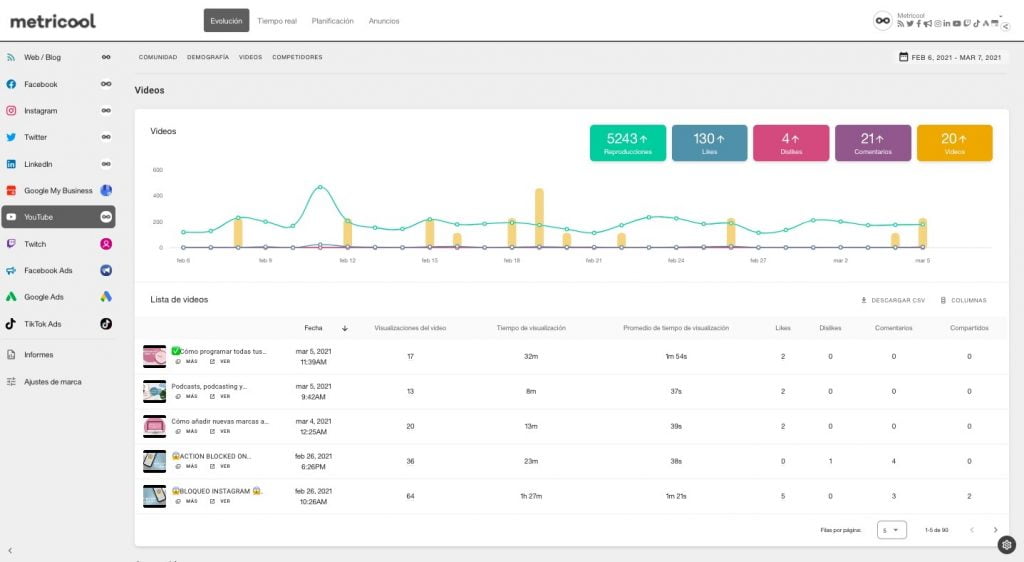
Task: Click the pink Twitch connected account avatar
Action: (x=106, y=243)
